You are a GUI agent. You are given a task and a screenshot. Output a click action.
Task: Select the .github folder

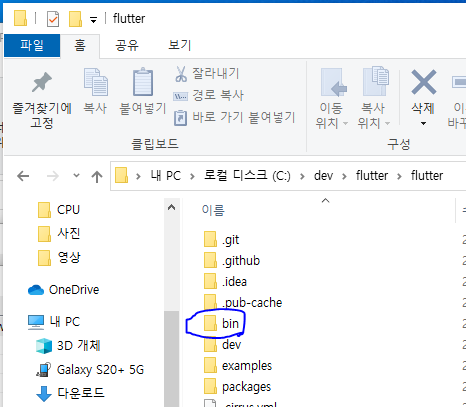coord(232,261)
